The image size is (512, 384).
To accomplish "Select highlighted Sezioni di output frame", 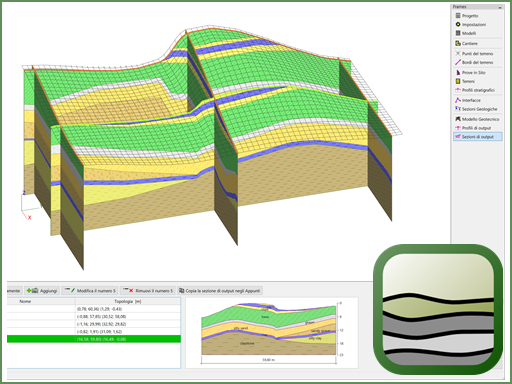I will pos(477,137).
